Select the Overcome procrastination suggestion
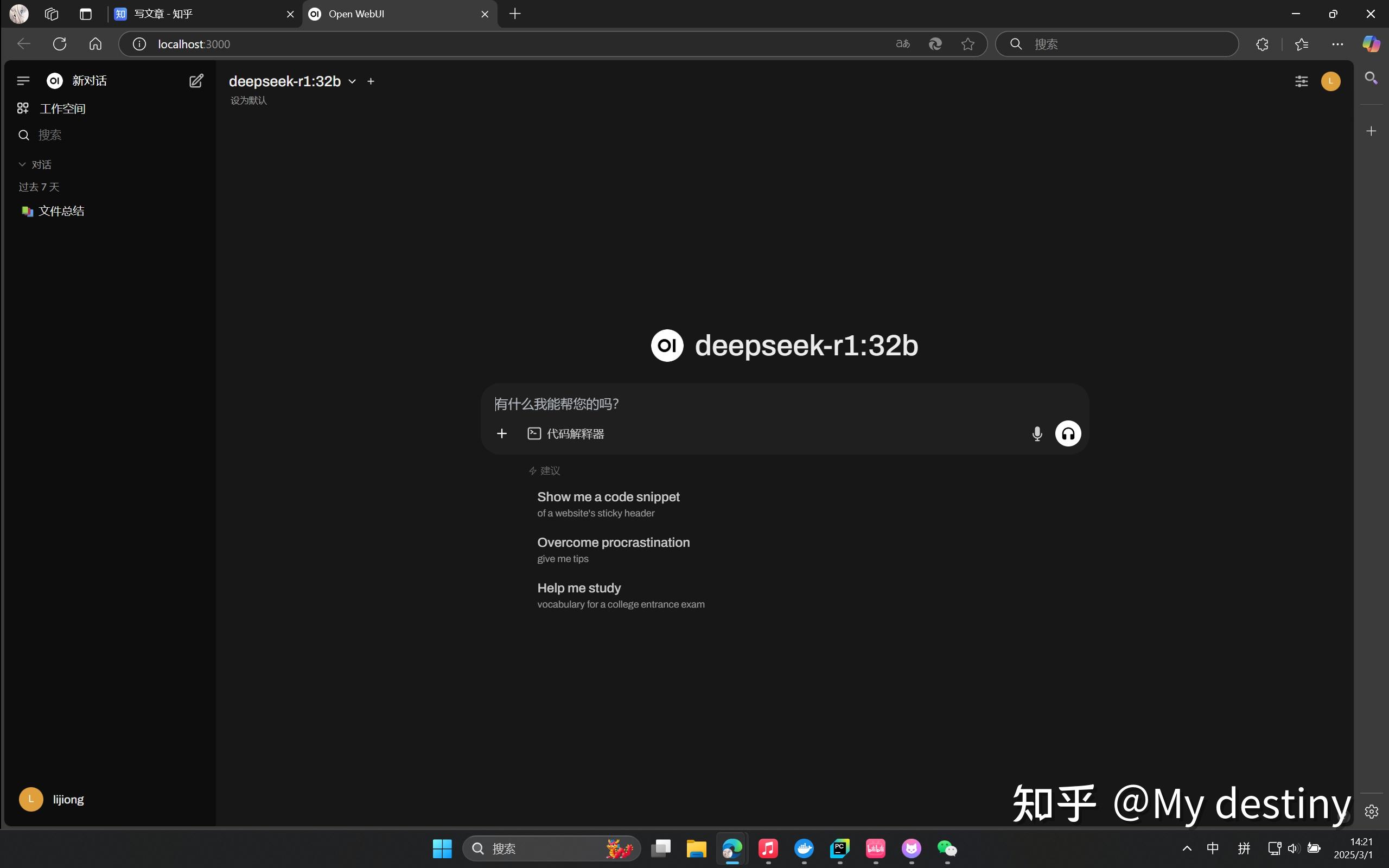Screen dimensions: 1389x868 613,542
